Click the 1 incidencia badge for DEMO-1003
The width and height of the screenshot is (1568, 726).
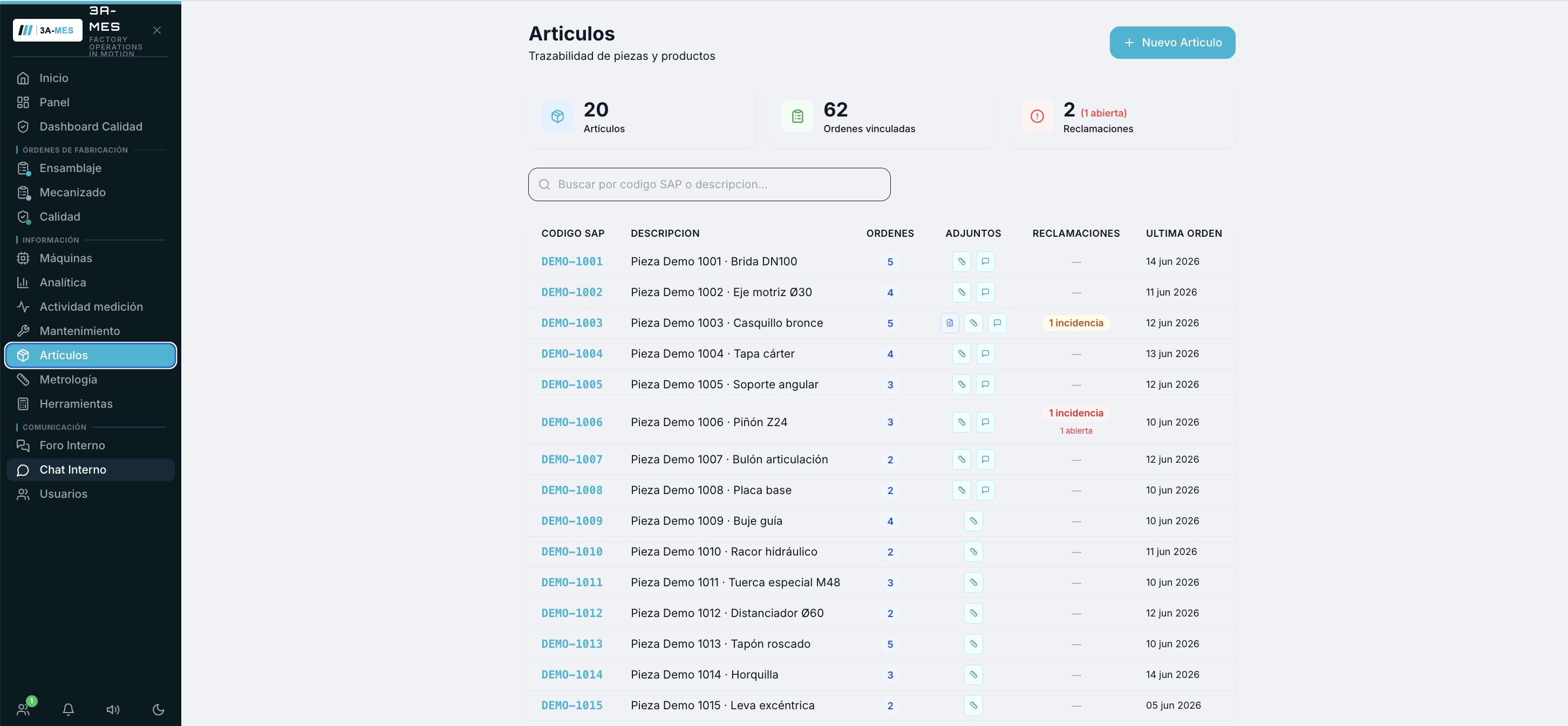[x=1075, y=323]
